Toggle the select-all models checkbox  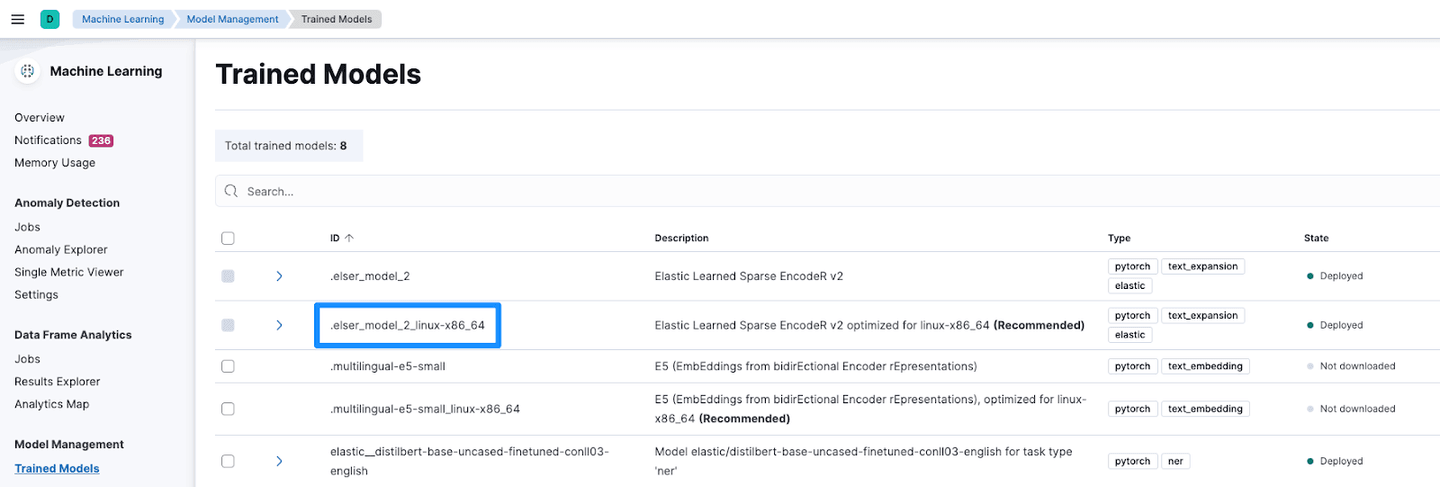[x=228, y=238]
